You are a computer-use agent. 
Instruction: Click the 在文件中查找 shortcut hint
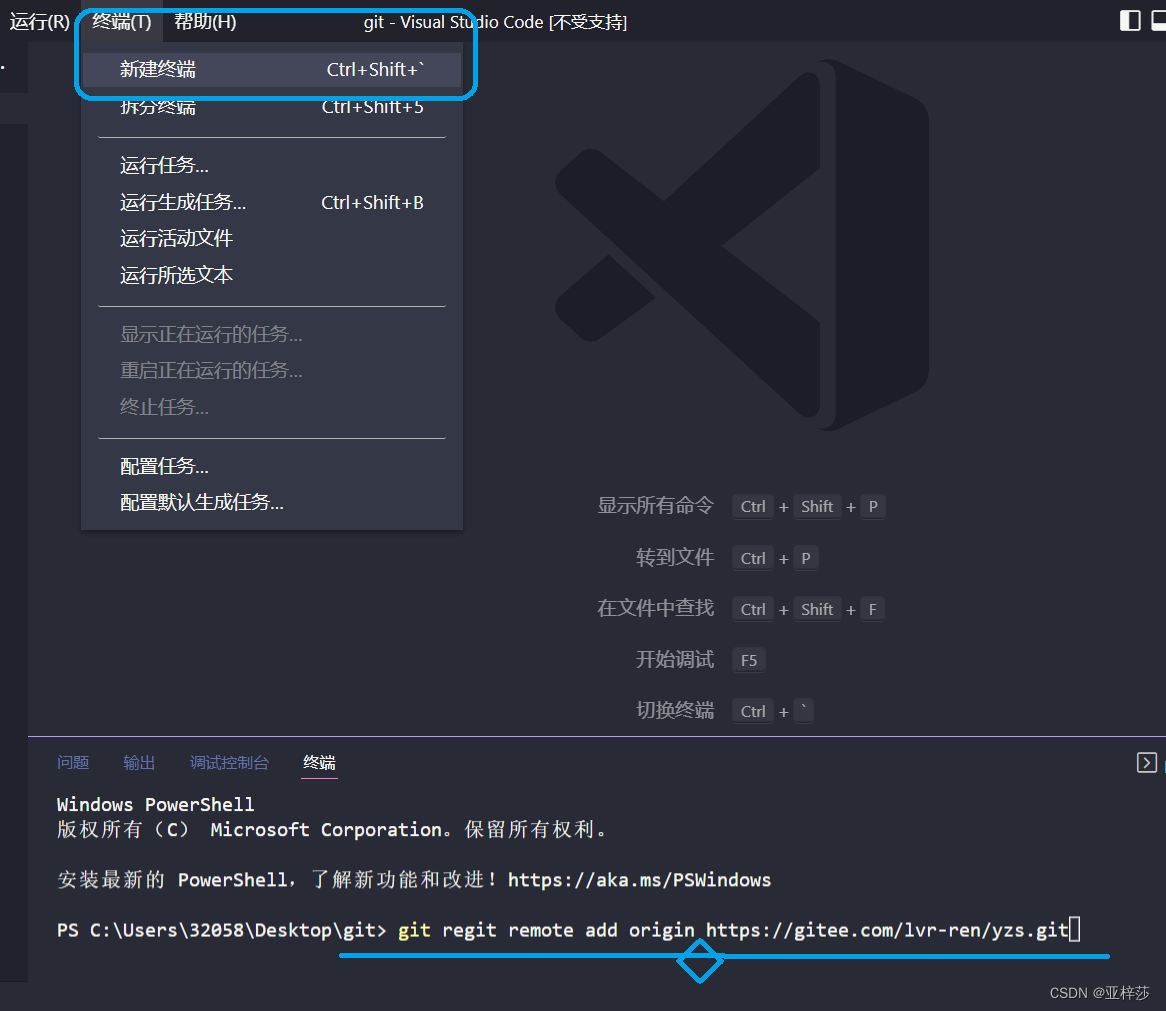[x=655, y=609]
